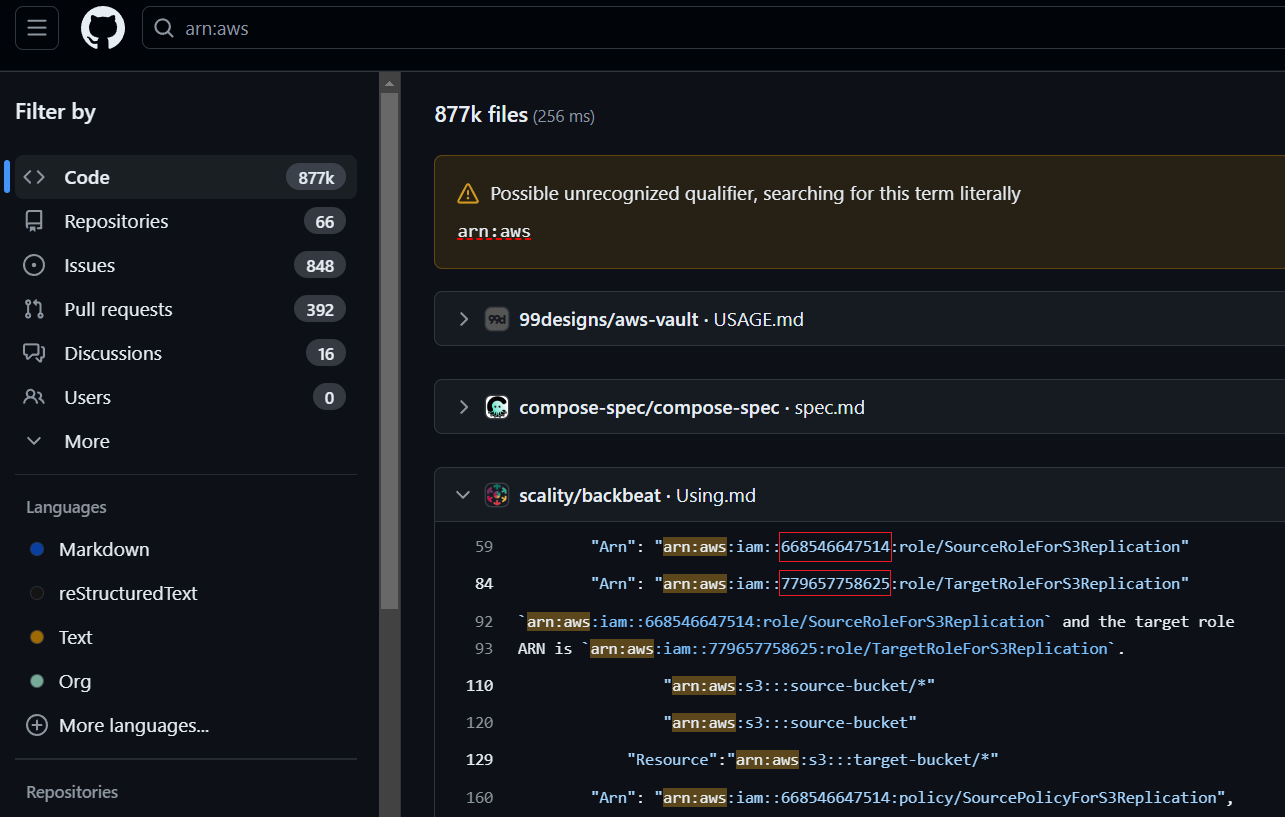Click the 99designs avatar icon

(497, 319)
